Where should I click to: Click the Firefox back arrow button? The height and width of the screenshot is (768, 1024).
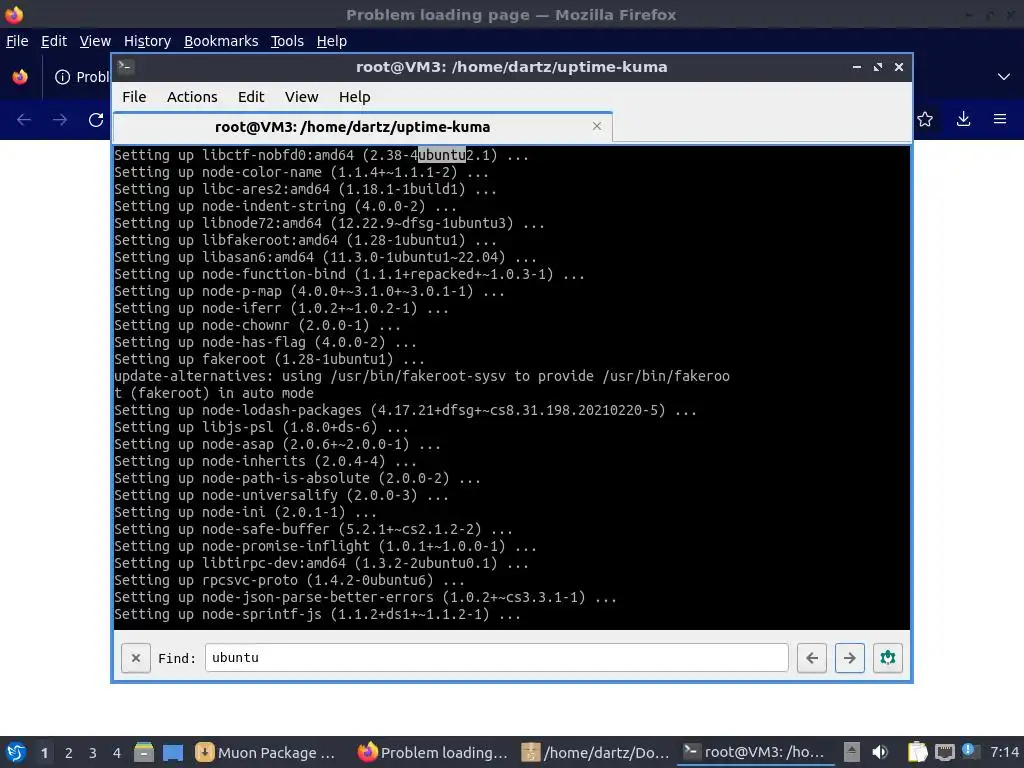click(x=24, y=120)
